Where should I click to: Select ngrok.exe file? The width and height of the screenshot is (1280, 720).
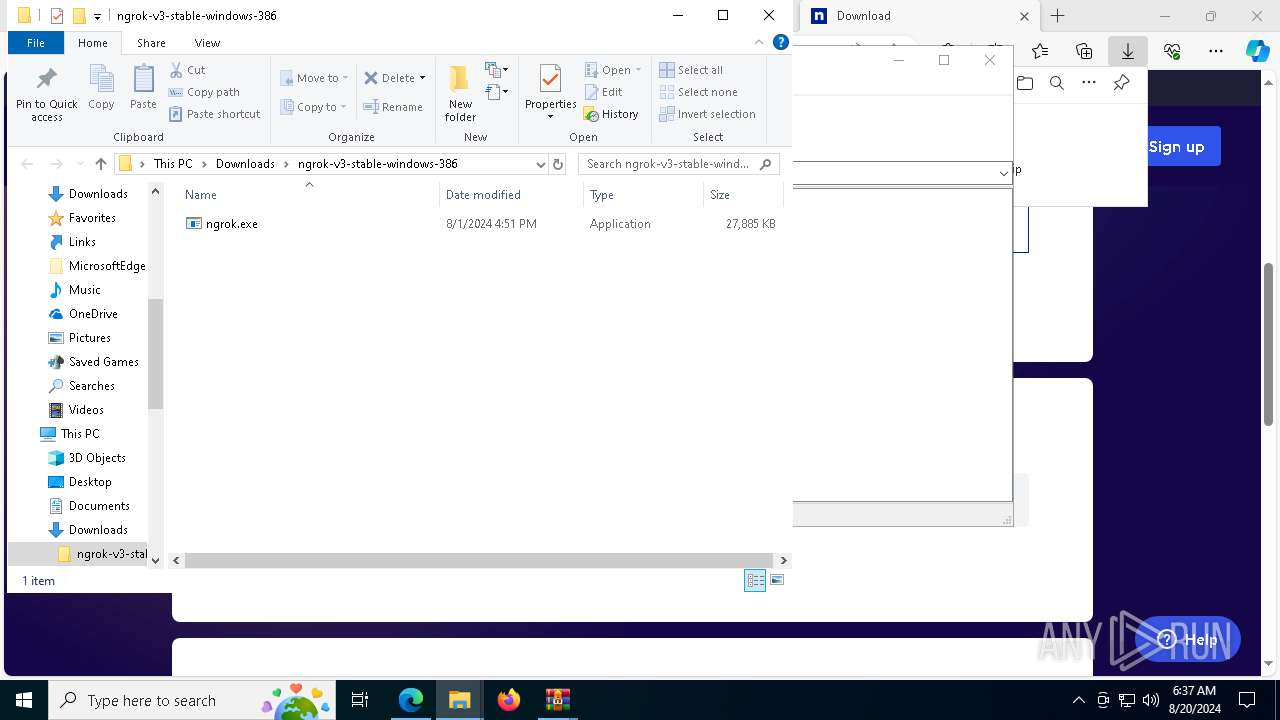coord(231,224)
